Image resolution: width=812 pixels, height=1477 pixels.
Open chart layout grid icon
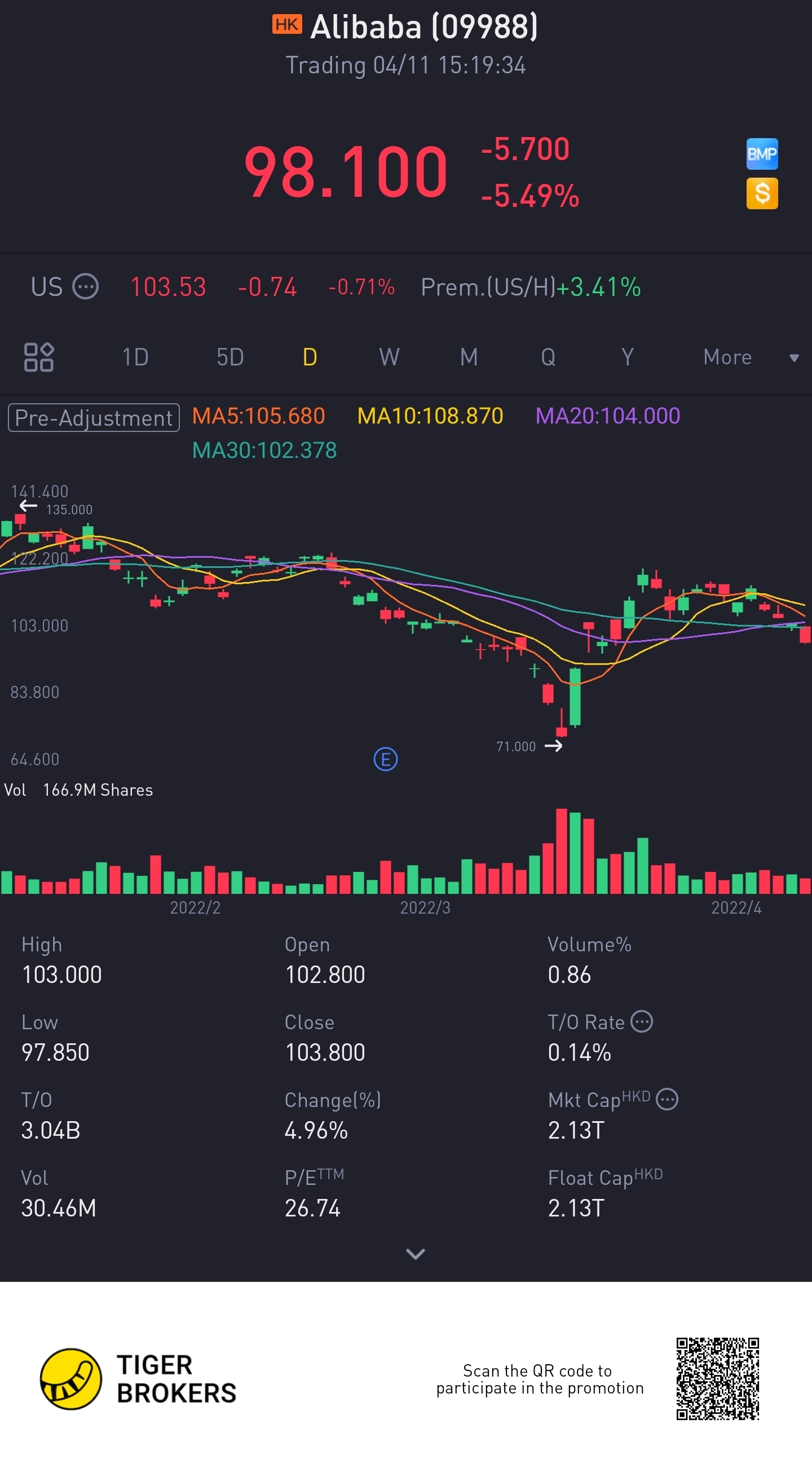[x=39, y=357]
